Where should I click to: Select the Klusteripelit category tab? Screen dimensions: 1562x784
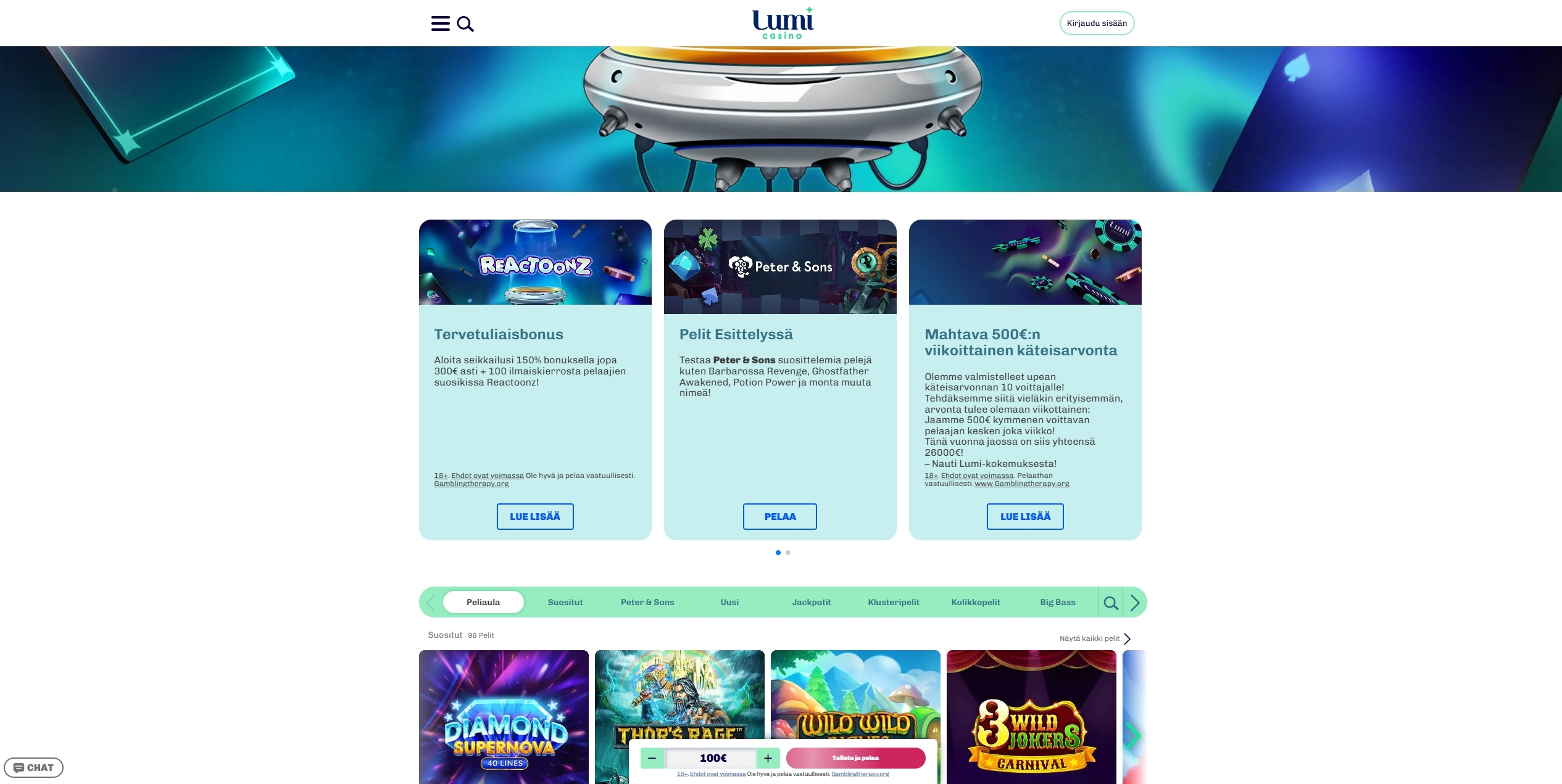tap(894, 602)
